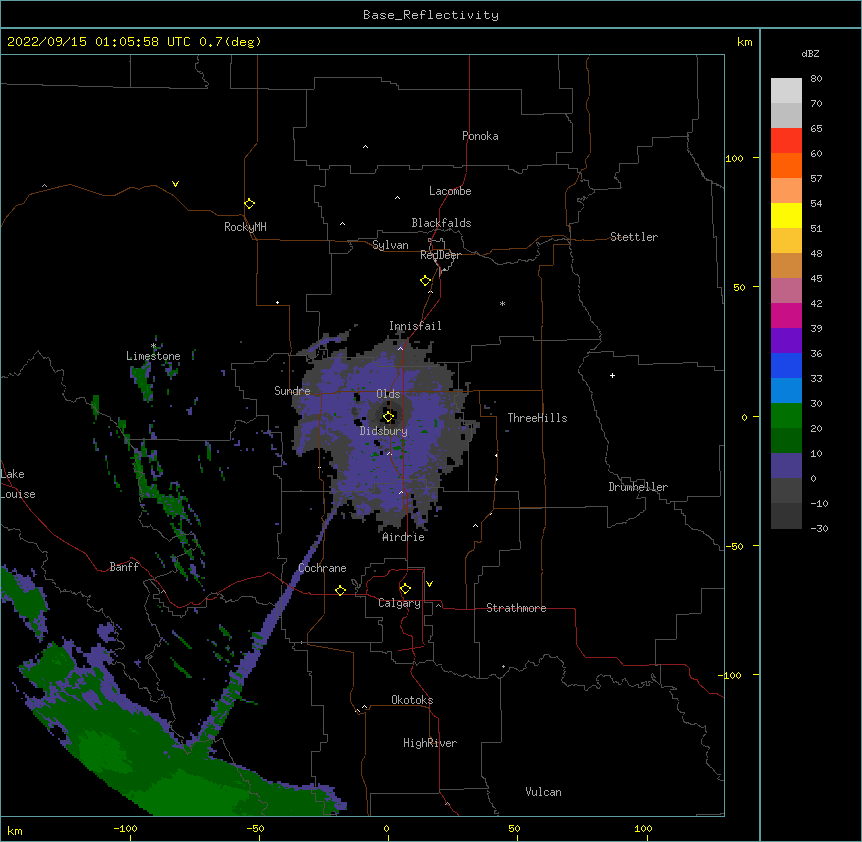Click the Innisfail city label

tap(415, 326)
